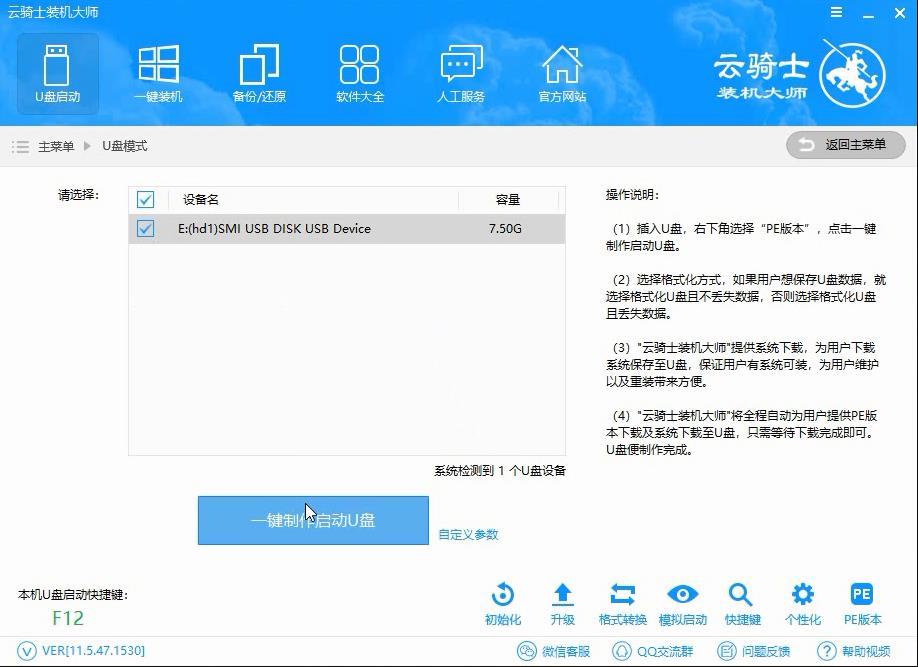Click the 格式转换 icon
This screenshot has height=667, width=918.
pyautogui.click(x=622, y=595)
